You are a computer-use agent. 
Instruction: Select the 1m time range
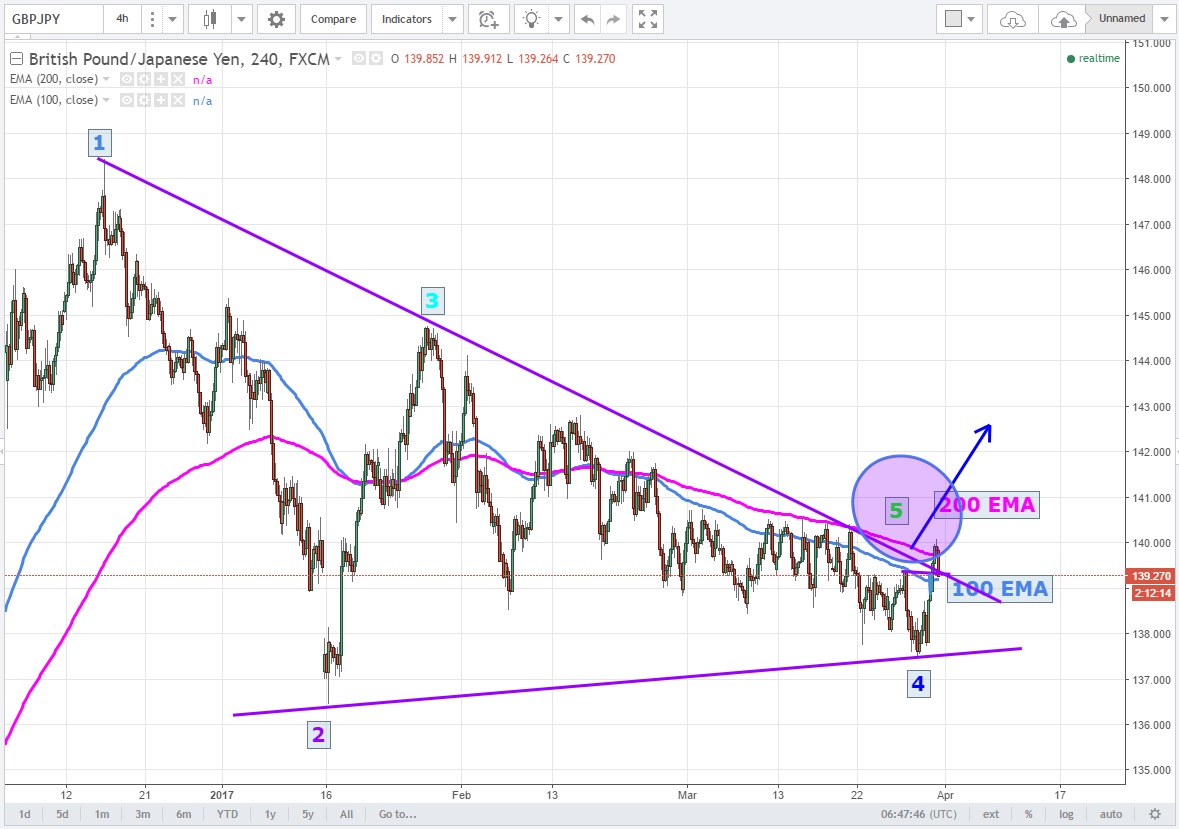tap(102, 814)
